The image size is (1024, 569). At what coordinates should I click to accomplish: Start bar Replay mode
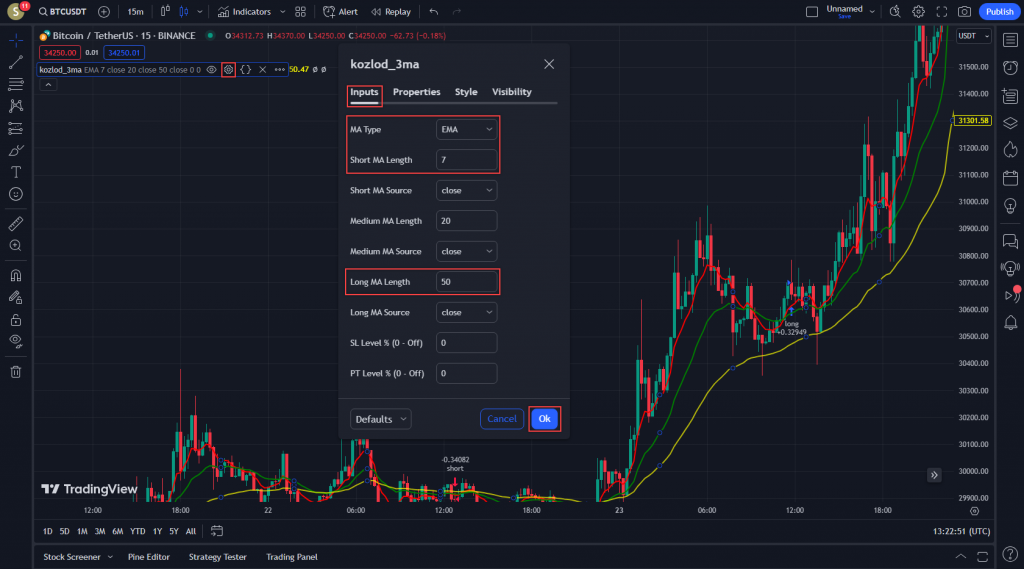(391, 12)
